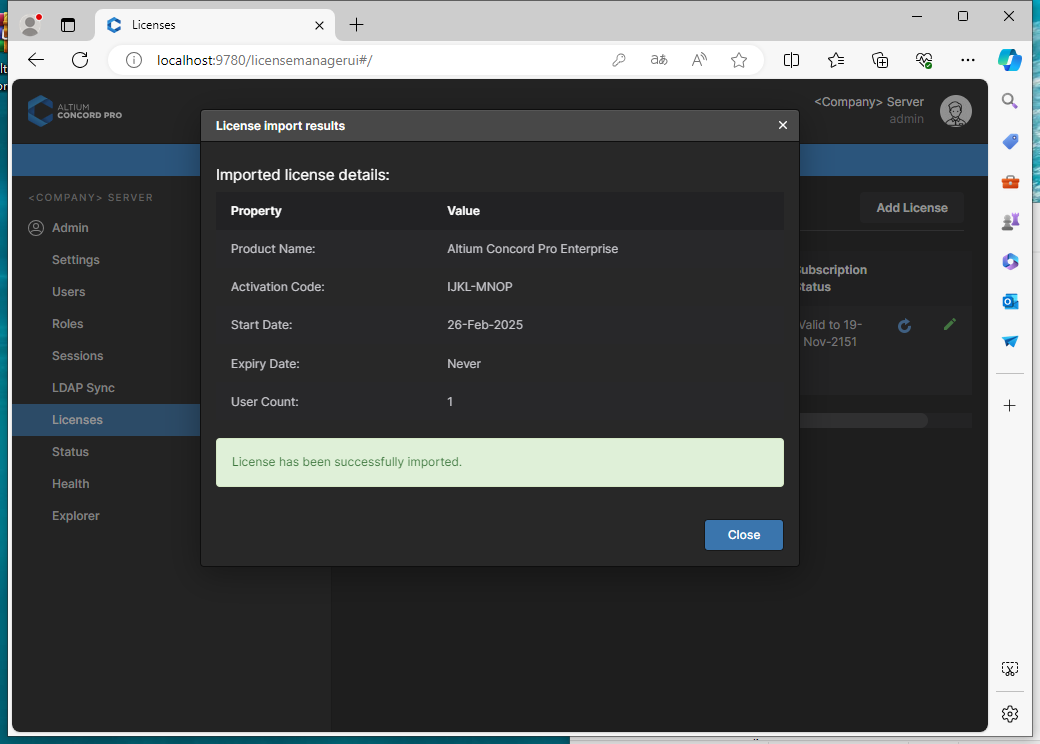Click the Close button in the dialog
Image resolution: width=1040 pixels, height=744 pixels.
[x=743, y=535]
